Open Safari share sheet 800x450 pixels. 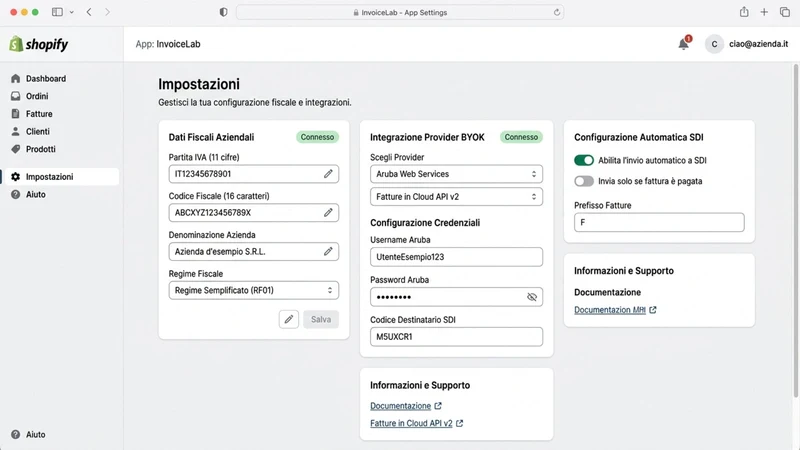(x=744, y=12)
